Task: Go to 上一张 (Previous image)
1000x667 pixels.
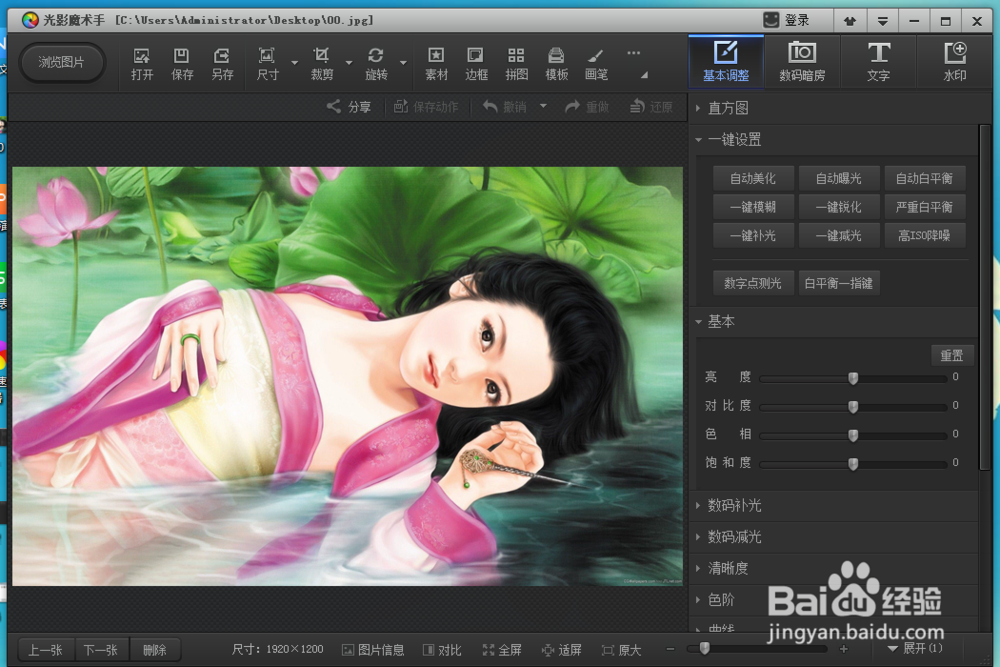Action: pos(45,650)
